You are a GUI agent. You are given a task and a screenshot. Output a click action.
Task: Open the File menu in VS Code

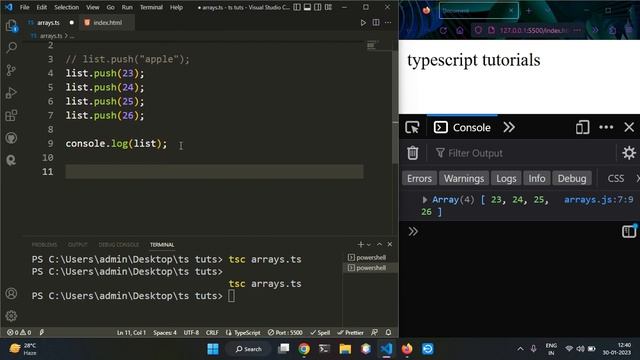point(24,7)
